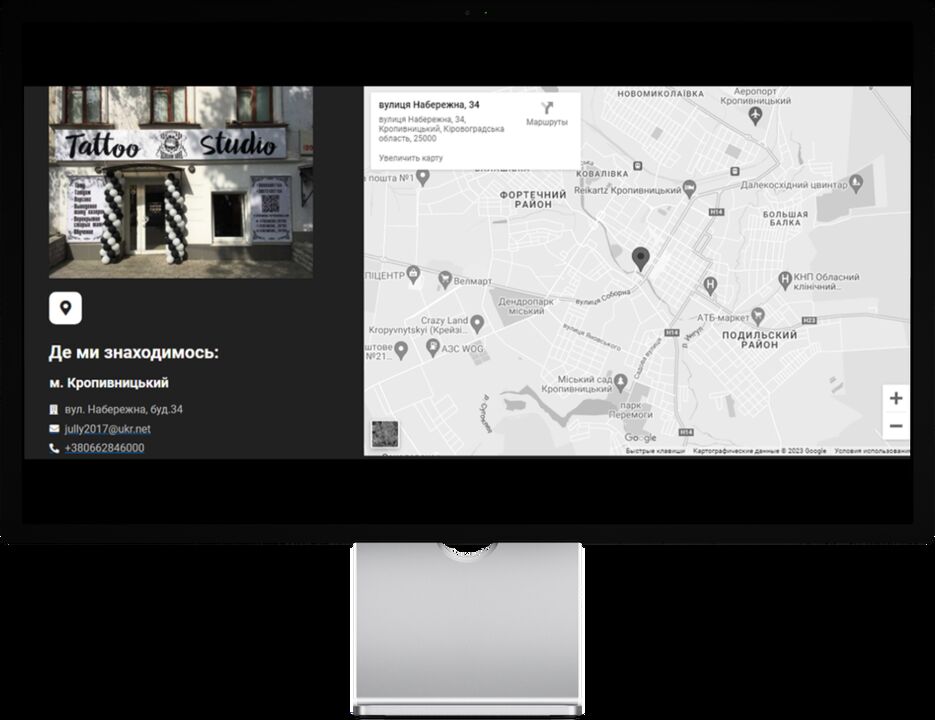Select the Міський сад Кропивницький park pin
Viewport: 935px width, 720px height.
click(x=621, y=382)
